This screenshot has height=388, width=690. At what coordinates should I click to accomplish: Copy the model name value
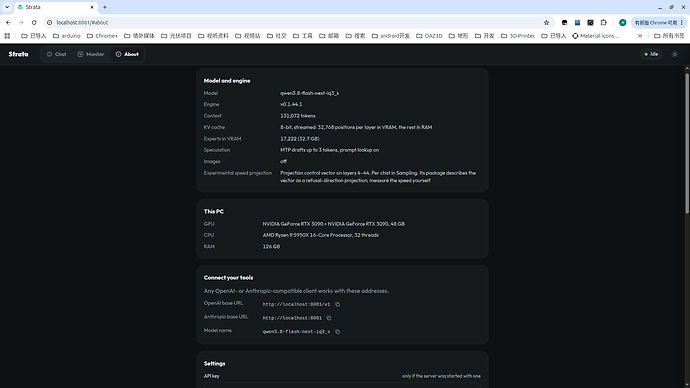pos(338,332)
